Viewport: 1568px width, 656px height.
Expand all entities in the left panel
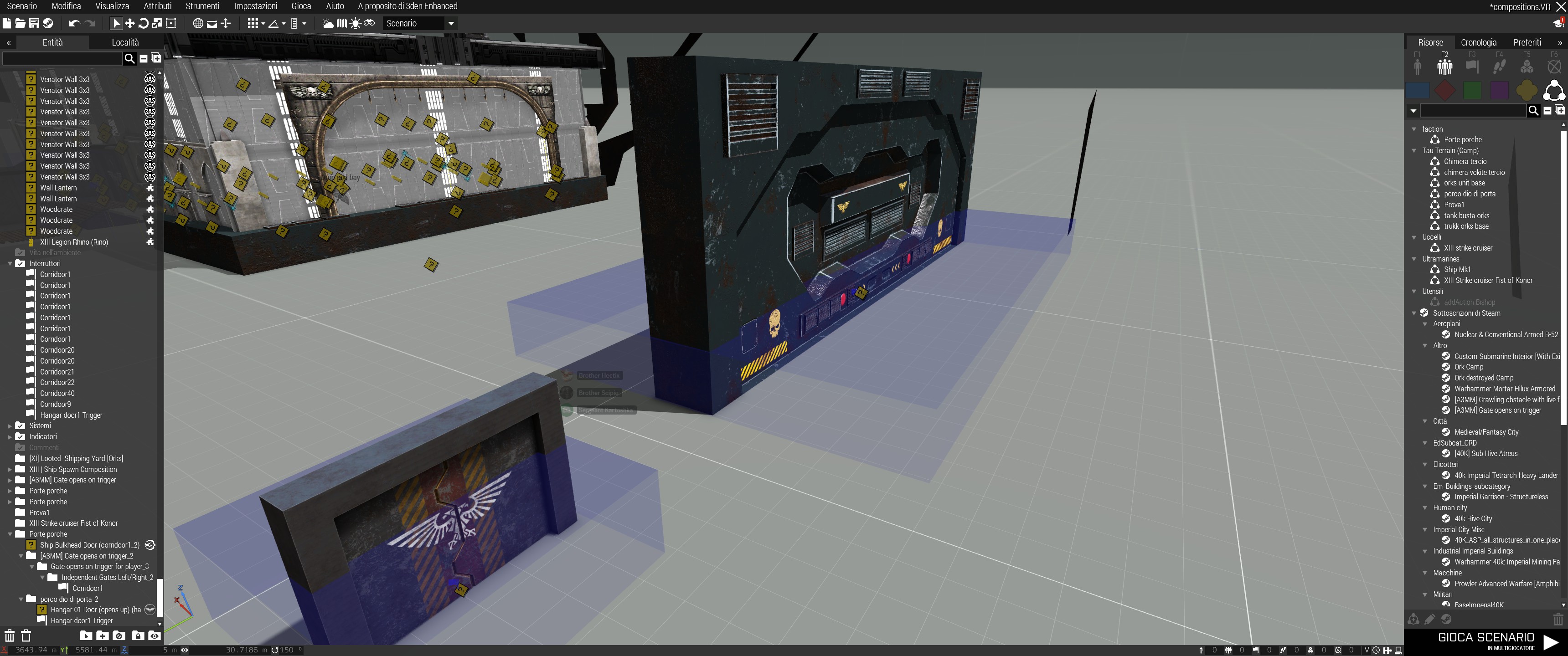pos(156,58)
